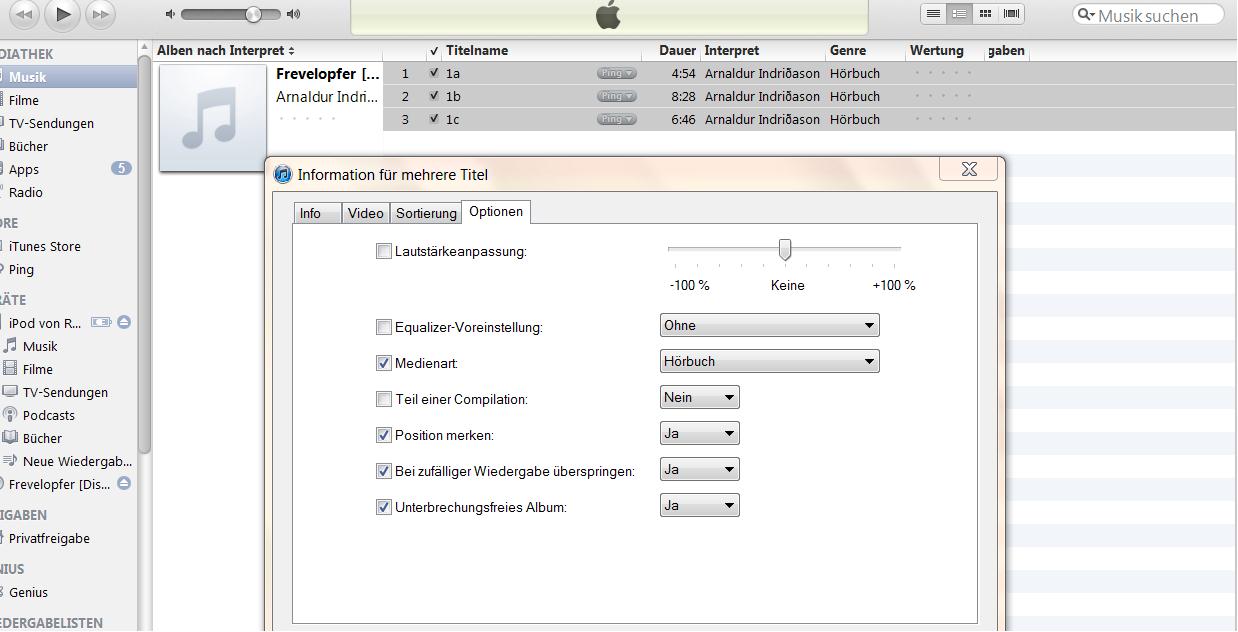Close the 'Information für mehrere Titel' dialog
Image resolution: width=1238 pixels, height=632 pixels.
969,169
